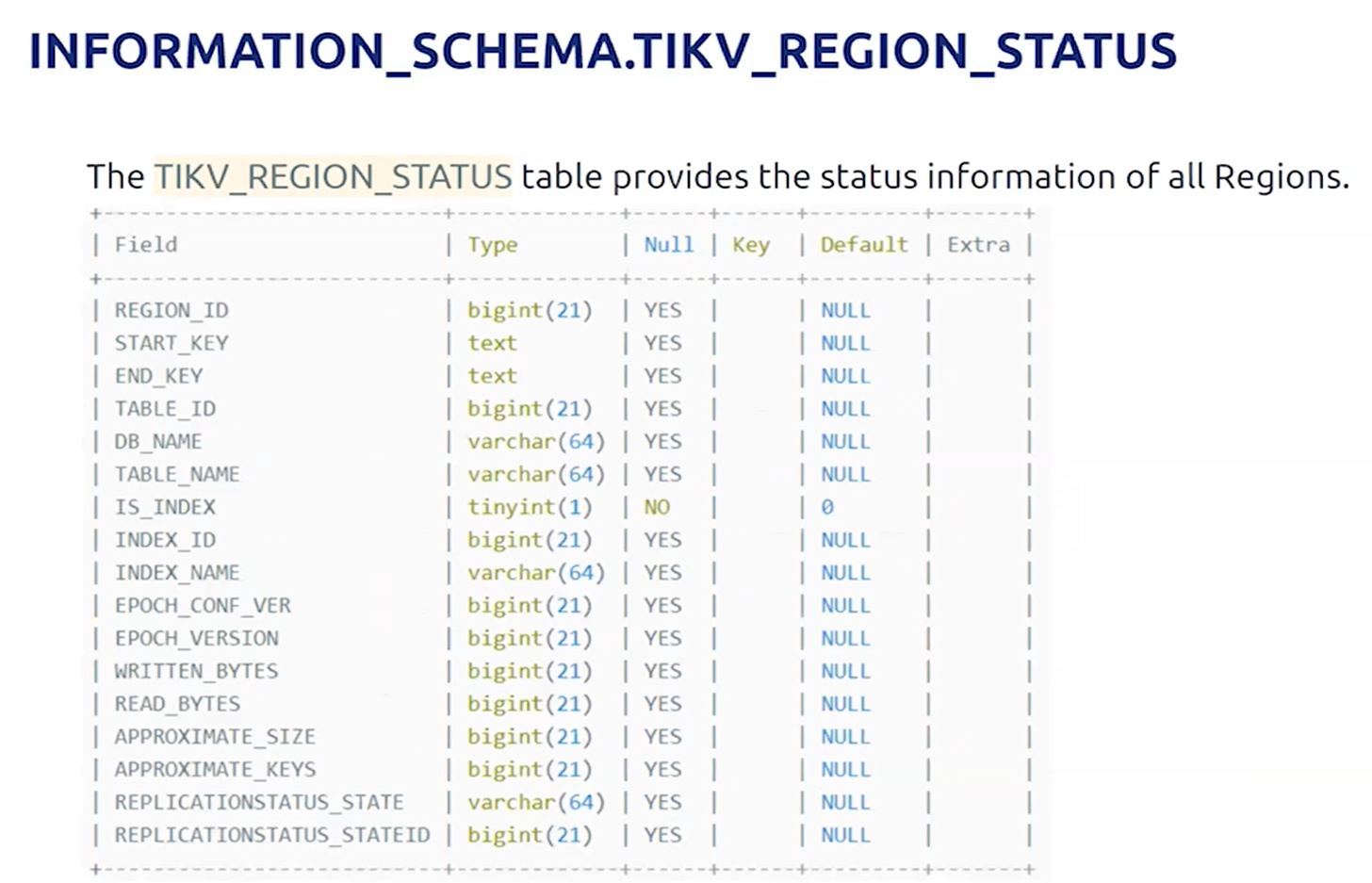Select the START_KEY field name

click(x=171, y=343)
